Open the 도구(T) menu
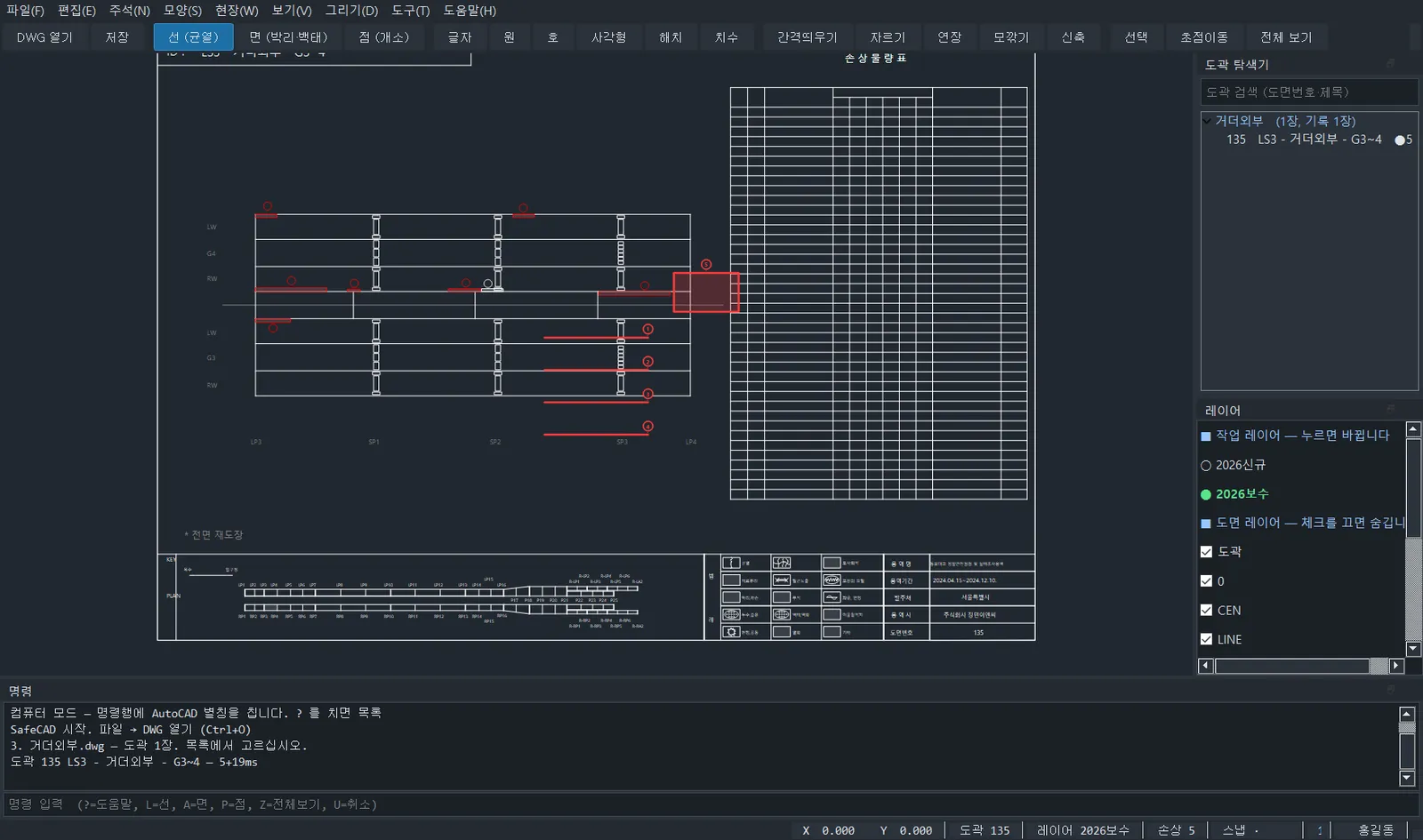 click(x=411, y=11)
